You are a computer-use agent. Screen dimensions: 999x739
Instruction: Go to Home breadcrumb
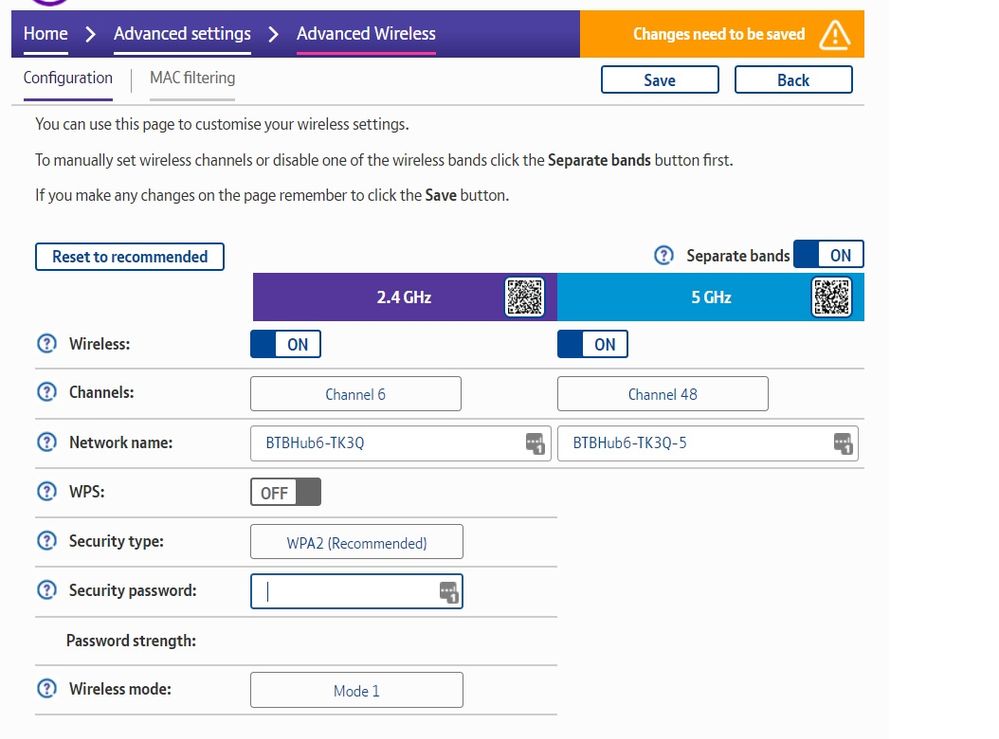[x=45, y=34]
